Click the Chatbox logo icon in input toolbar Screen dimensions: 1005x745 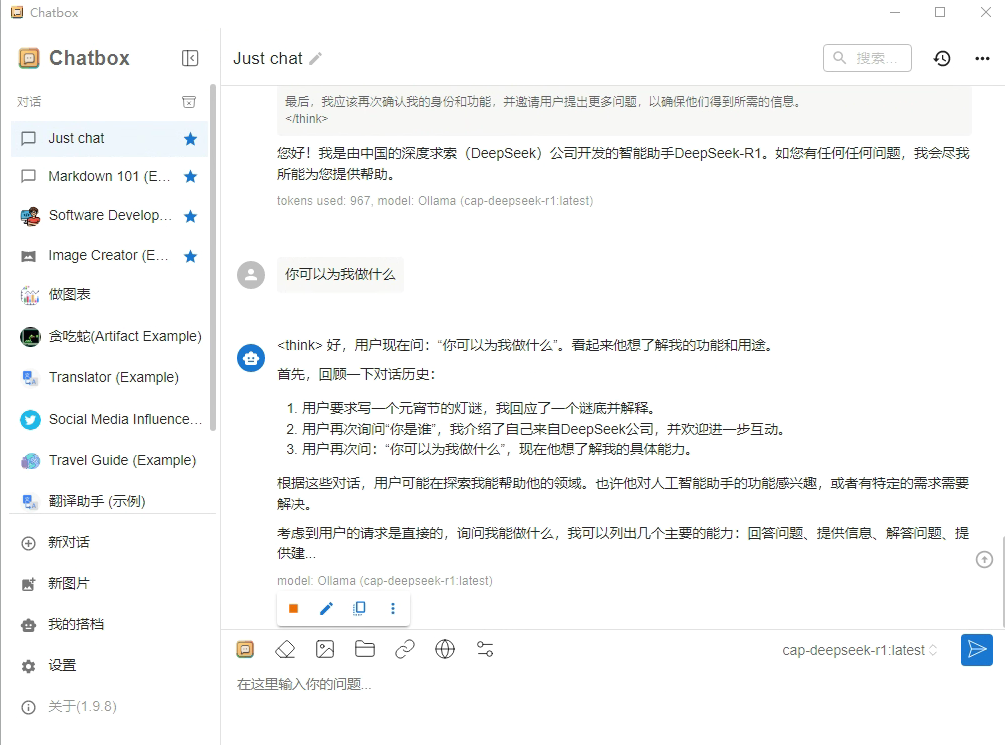click(x=245, y=649)
